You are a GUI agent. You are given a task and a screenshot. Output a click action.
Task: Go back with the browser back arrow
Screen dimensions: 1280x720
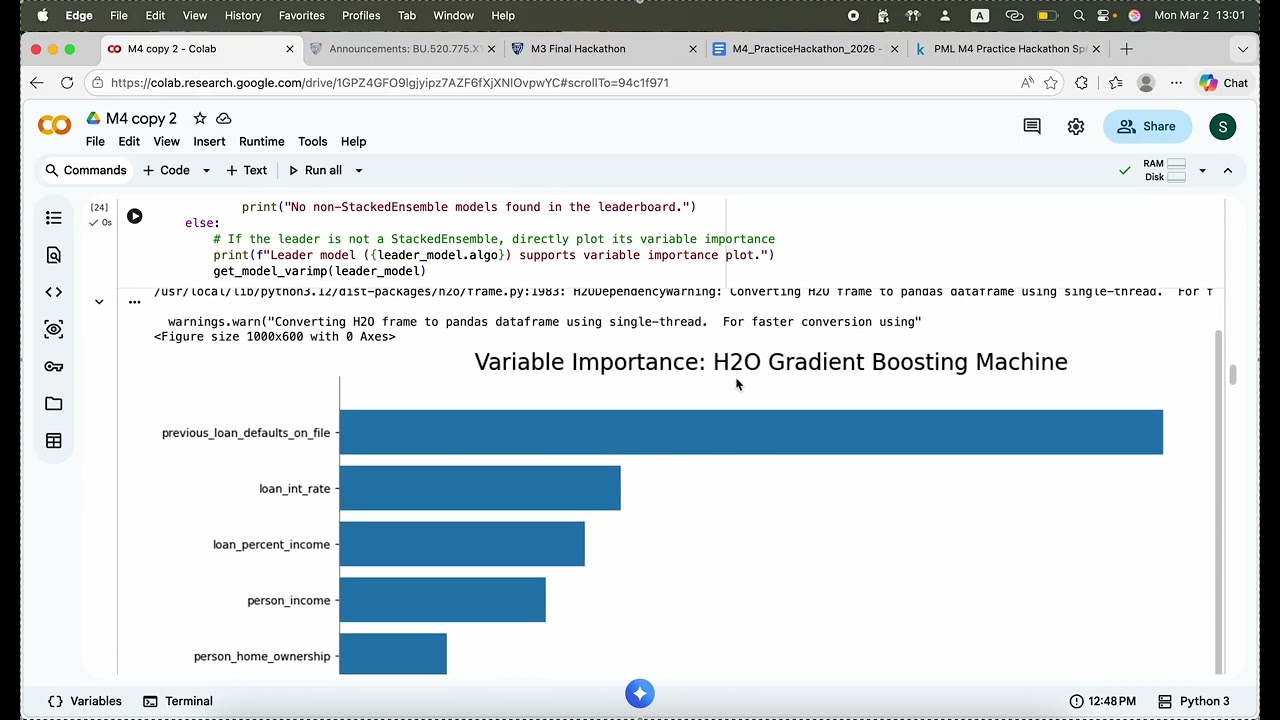[36, 83]
